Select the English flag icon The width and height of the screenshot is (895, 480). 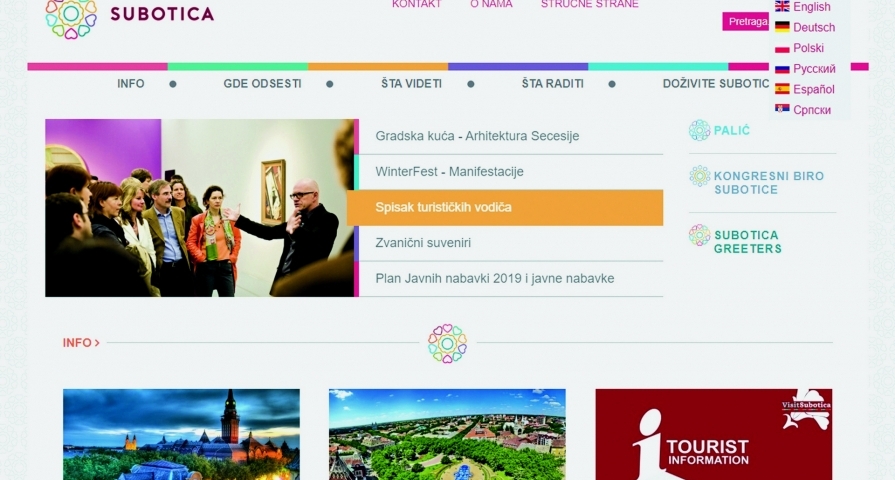782,6
